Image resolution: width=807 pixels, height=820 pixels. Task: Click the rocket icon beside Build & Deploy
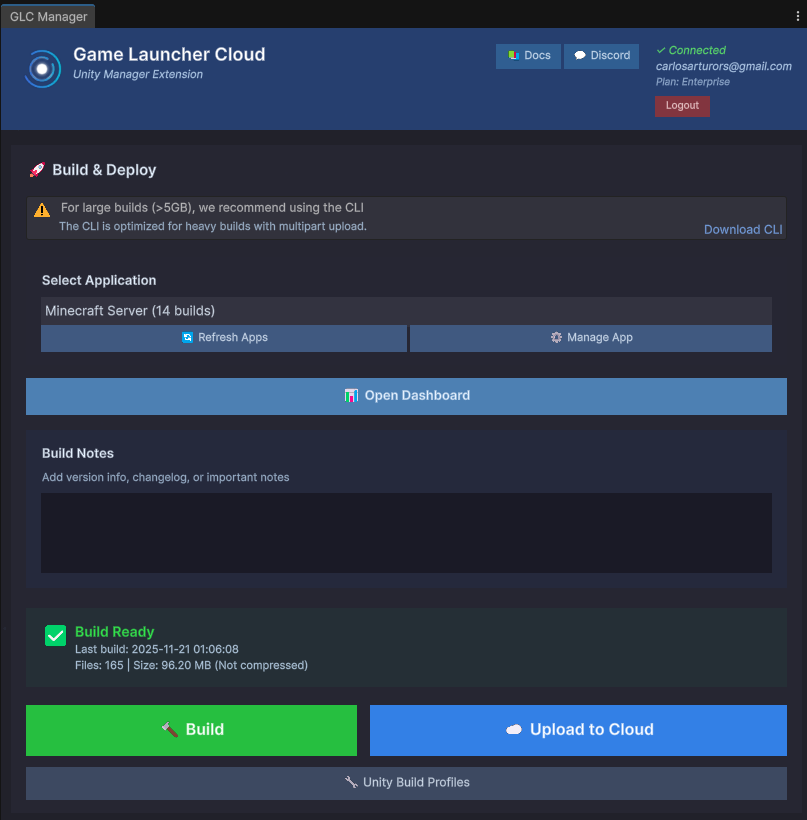37,170
